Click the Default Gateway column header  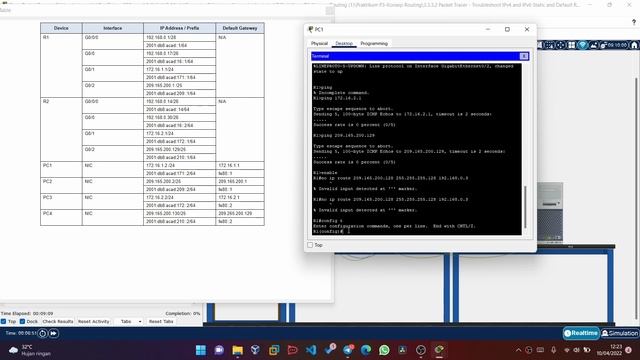coord(240,28)
